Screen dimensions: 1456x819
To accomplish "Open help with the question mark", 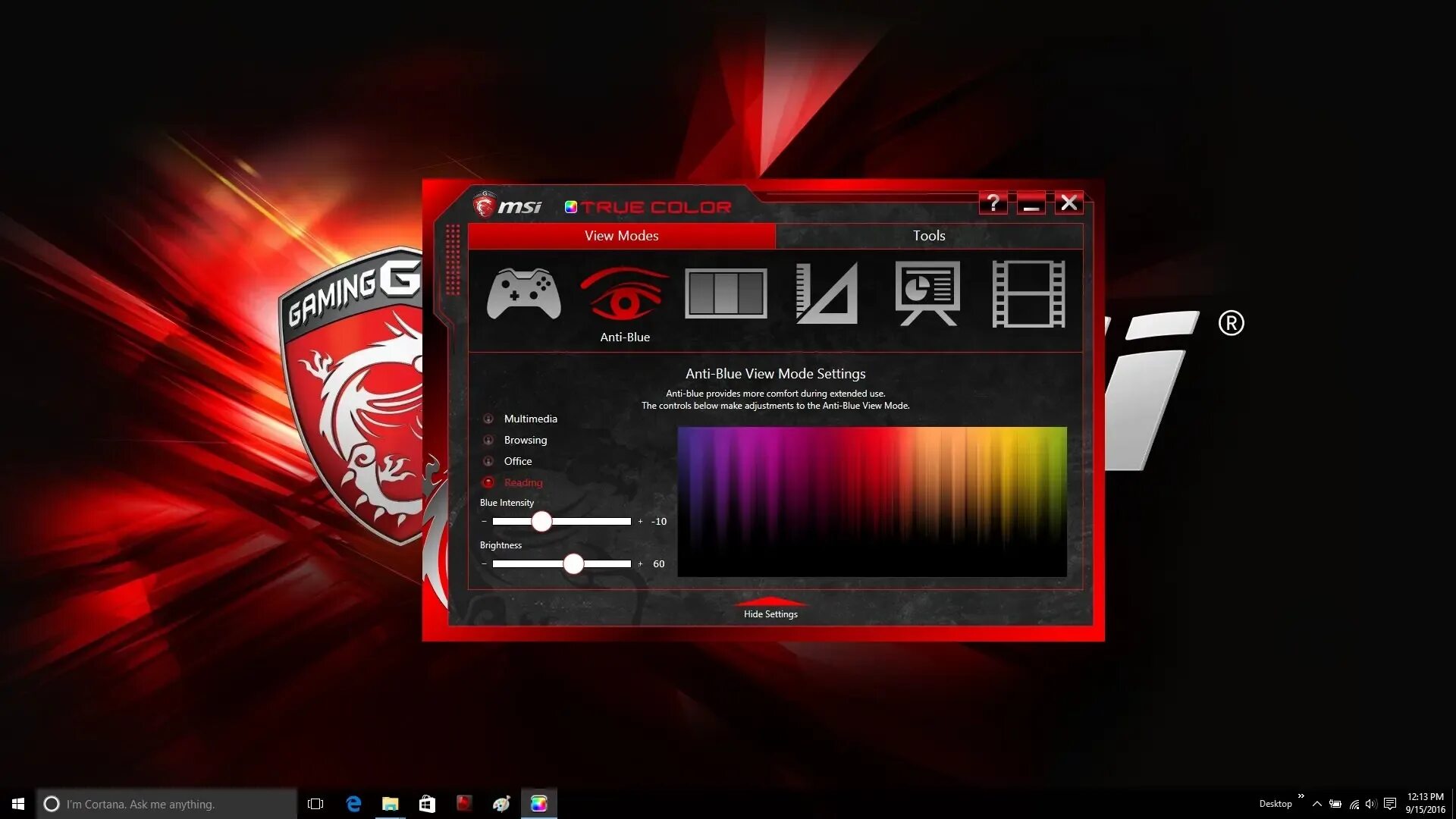I will (993, 203).
